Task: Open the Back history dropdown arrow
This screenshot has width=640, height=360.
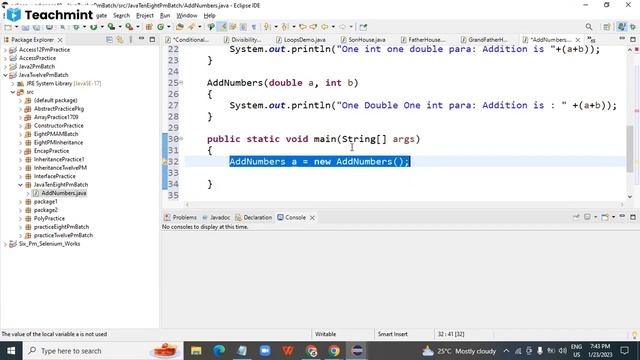Action: [x=332, y=27]
